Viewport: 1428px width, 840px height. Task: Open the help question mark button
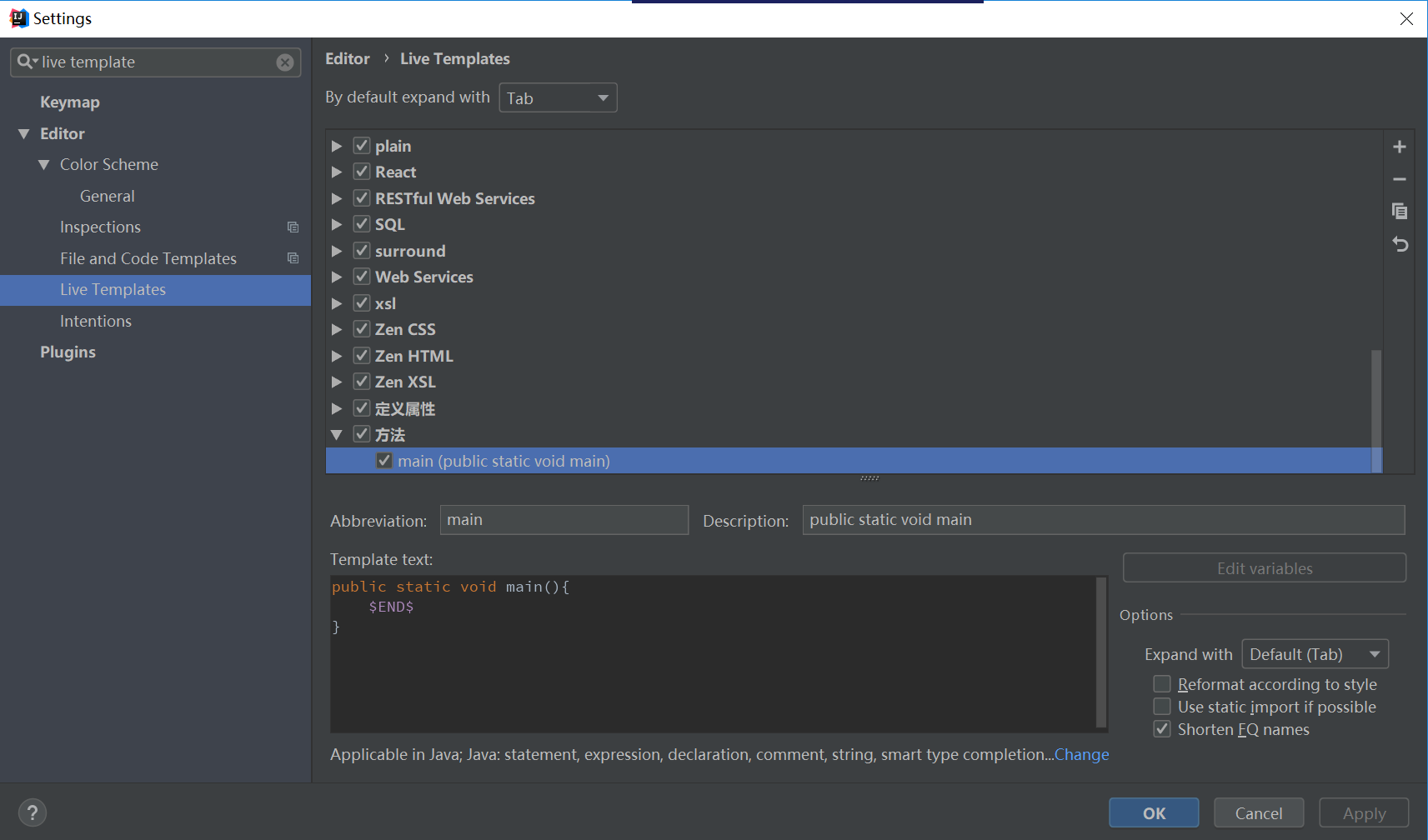tap(33, 812)
